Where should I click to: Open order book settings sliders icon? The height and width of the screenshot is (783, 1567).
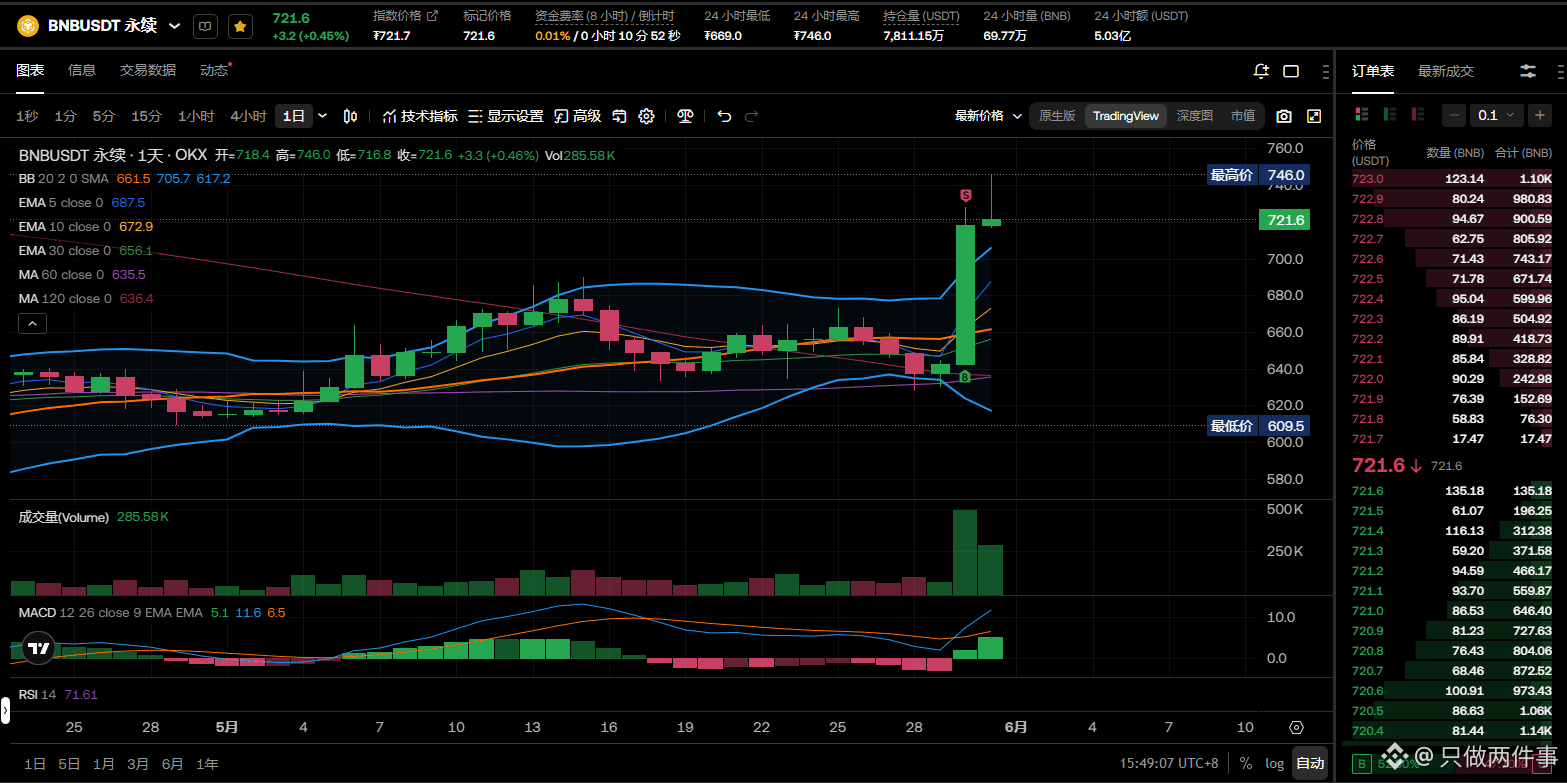click(1528, 71)
